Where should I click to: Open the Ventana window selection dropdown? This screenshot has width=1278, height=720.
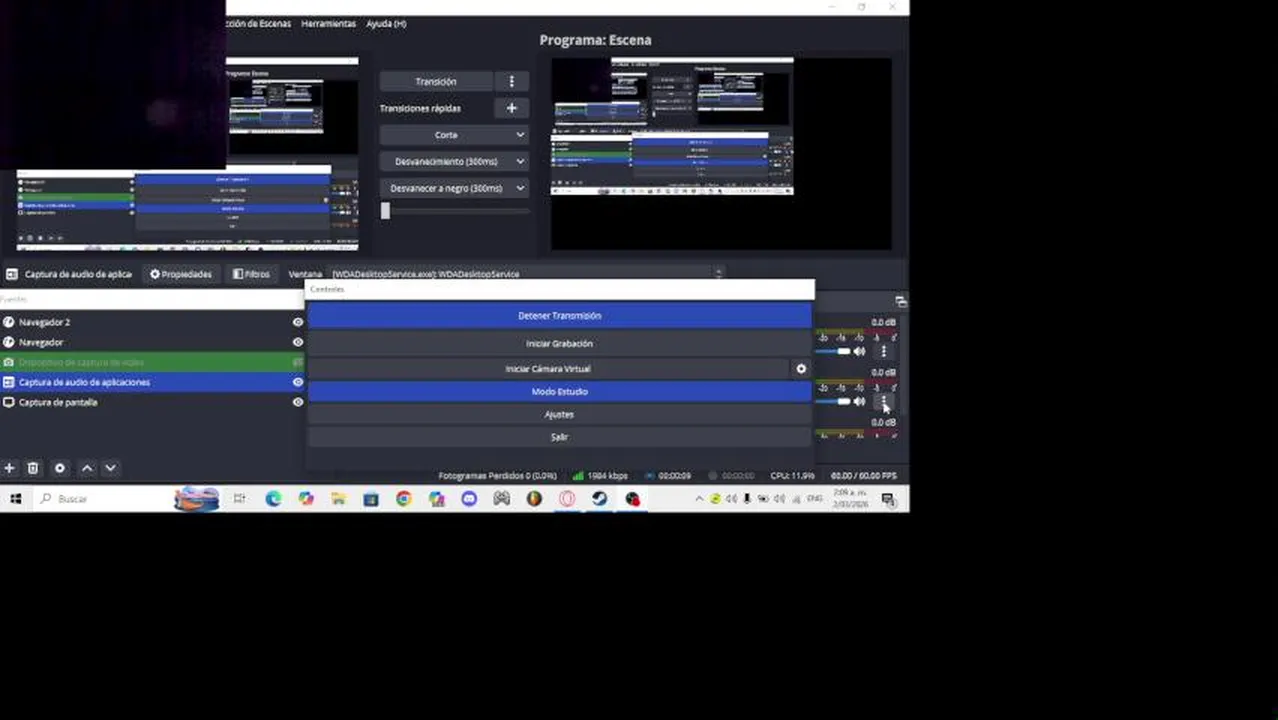point(526,274)
